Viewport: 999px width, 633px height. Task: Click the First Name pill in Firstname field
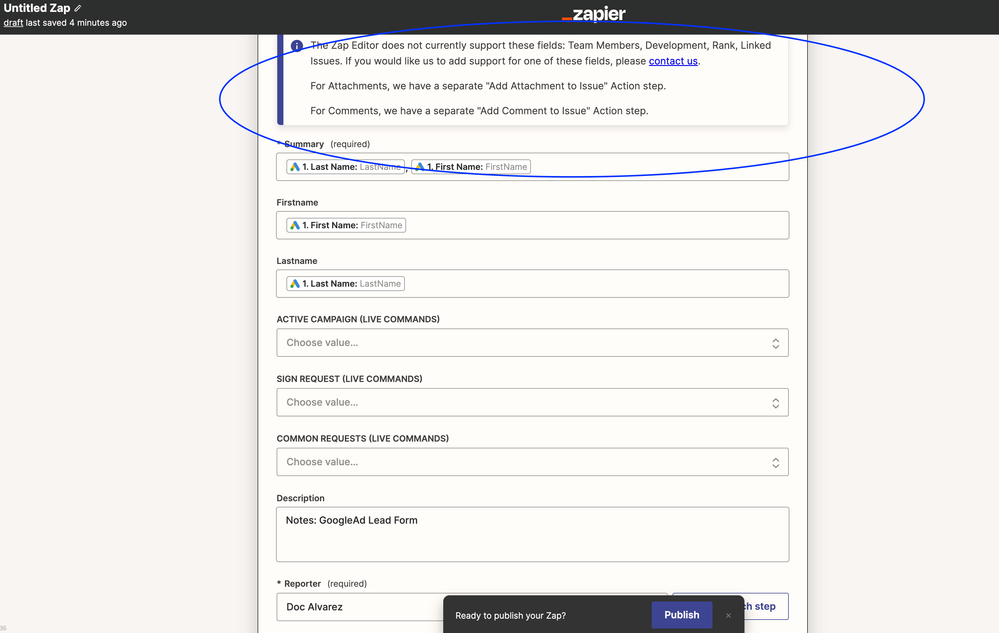coord(346,225)
